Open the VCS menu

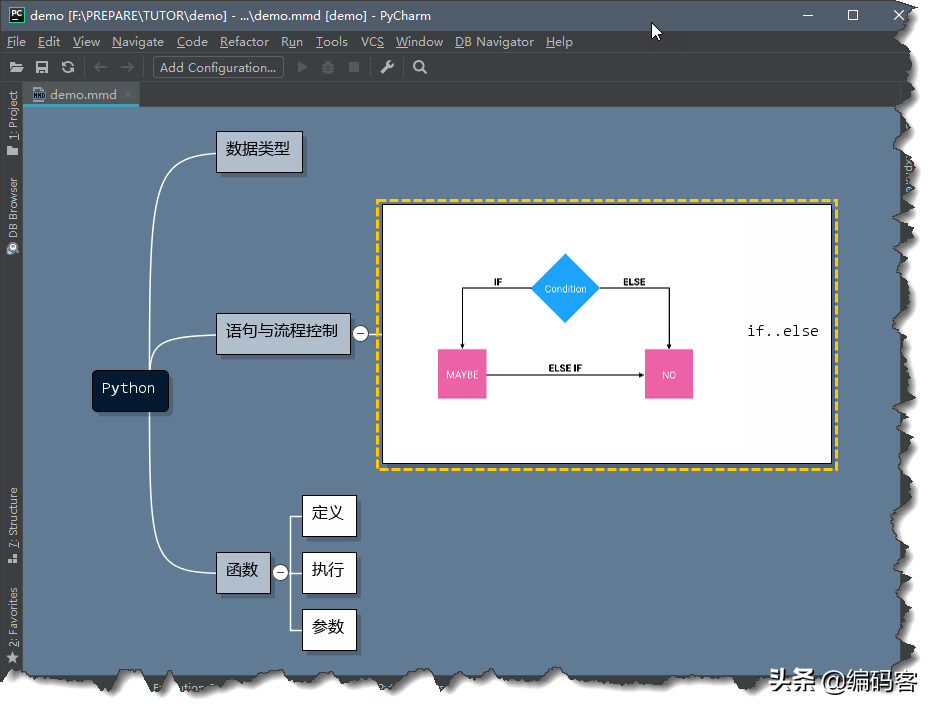372,42
